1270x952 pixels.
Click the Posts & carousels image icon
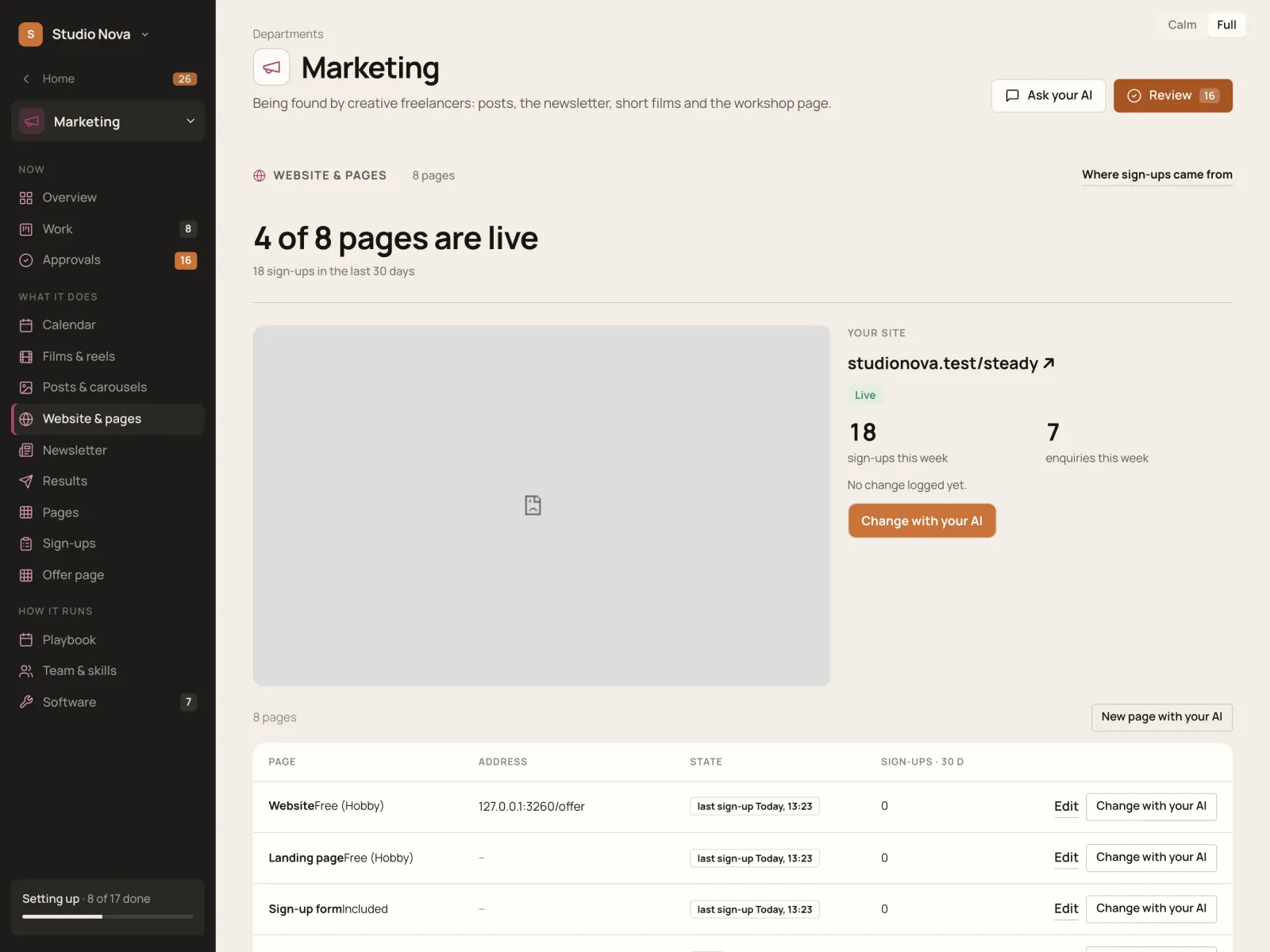(x=26, y=388)
